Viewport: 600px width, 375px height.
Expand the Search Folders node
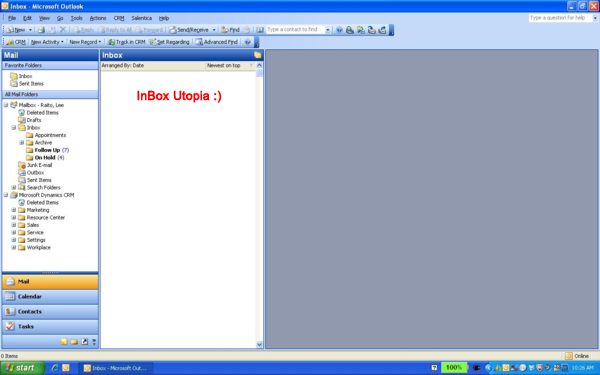[x=14, y=188]
